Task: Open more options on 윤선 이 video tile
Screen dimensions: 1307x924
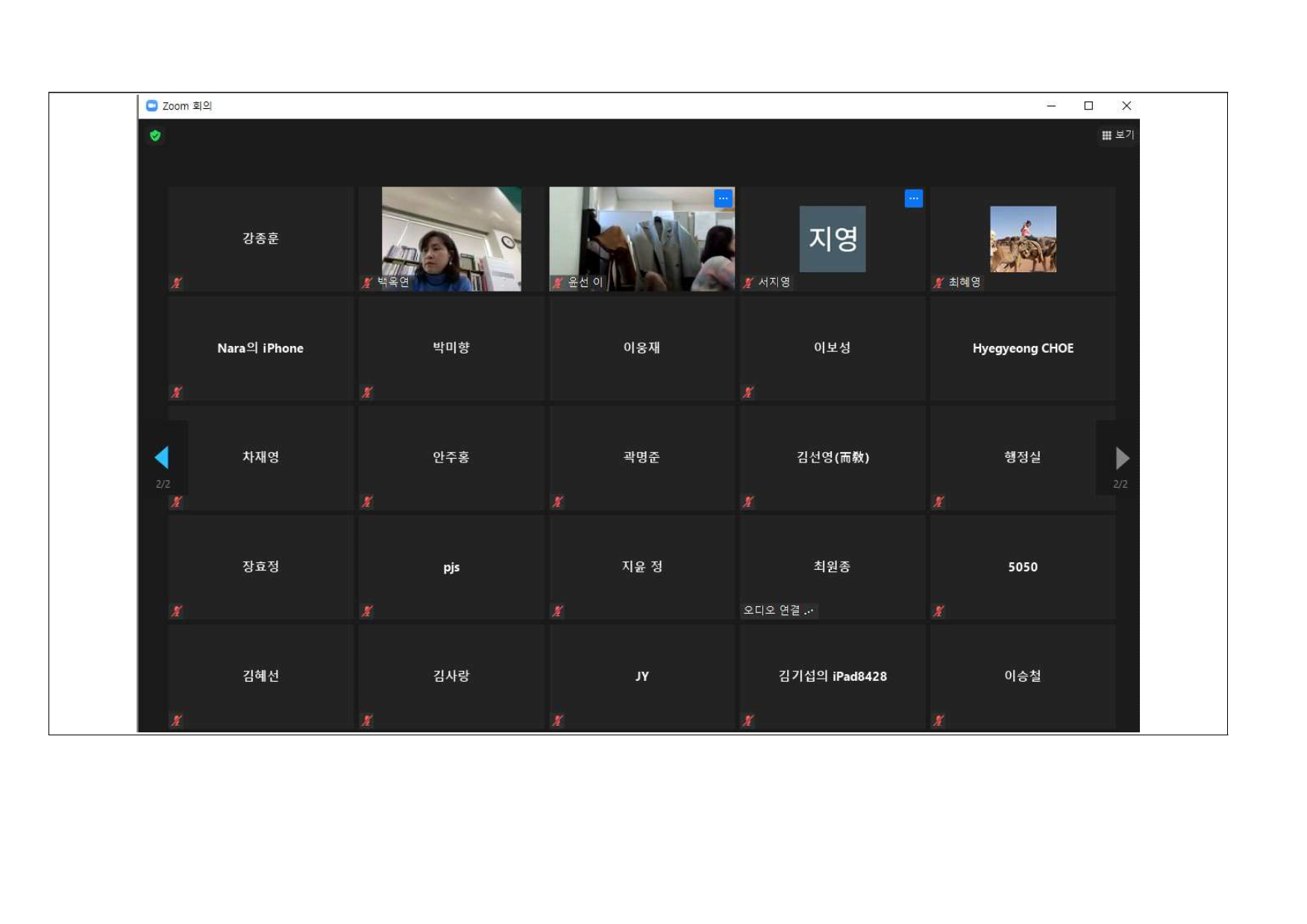Action: coord(723,198)
